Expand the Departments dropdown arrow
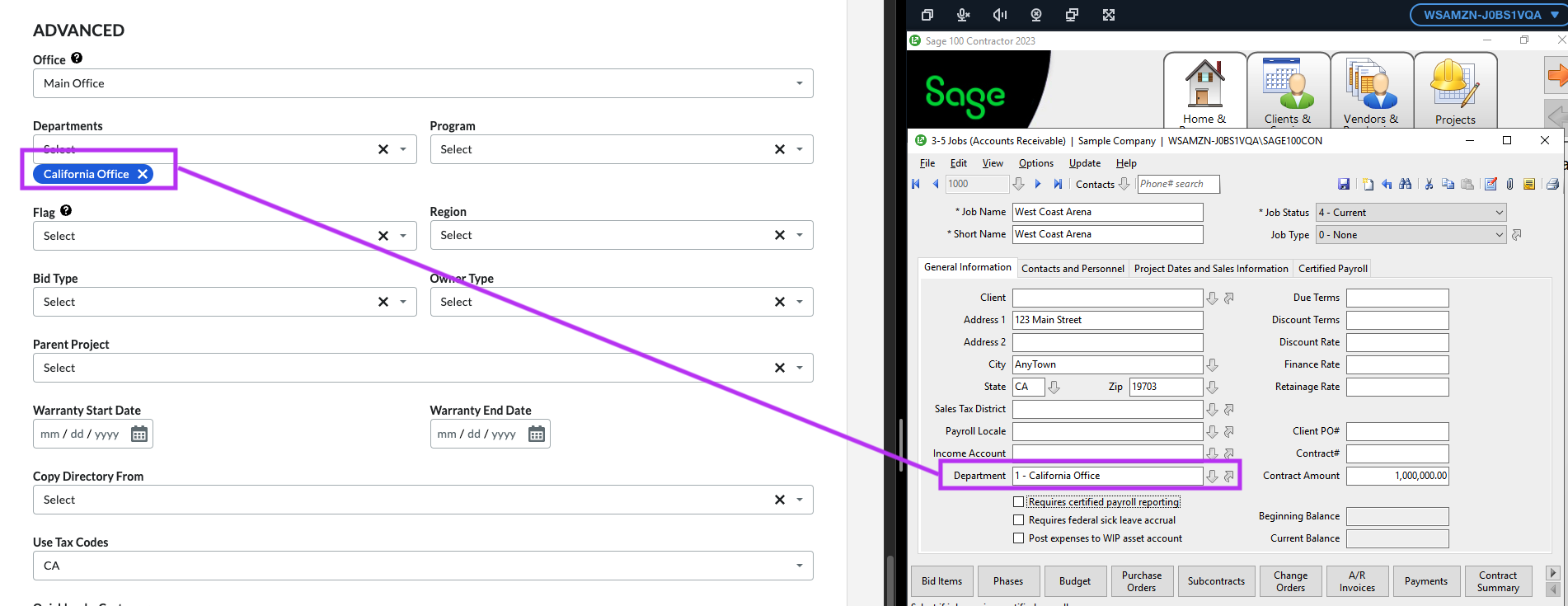 tap(403, 149)
